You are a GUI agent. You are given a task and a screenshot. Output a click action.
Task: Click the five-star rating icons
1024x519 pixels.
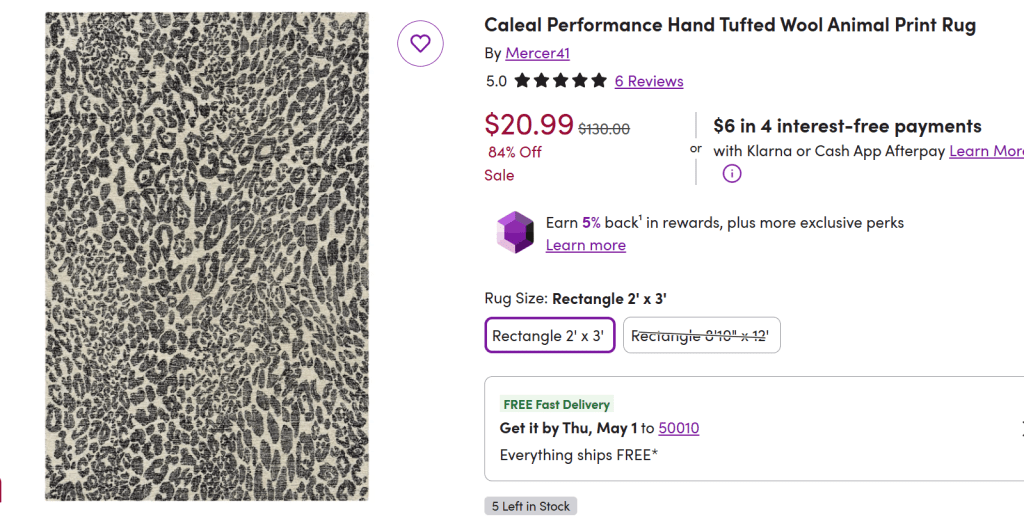pyautogui.click(x=561, y=81)
